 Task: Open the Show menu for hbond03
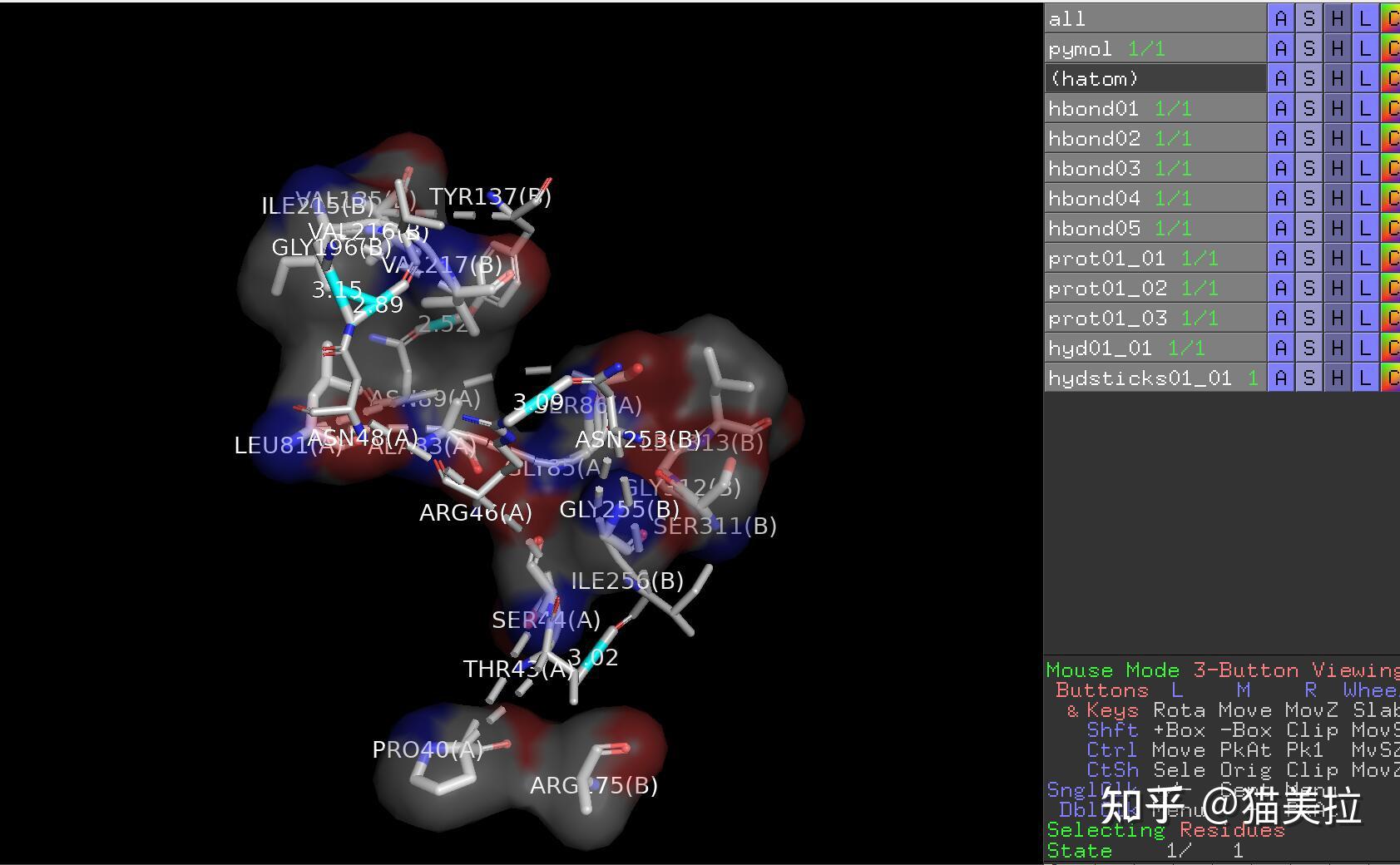coord(1308,168)
